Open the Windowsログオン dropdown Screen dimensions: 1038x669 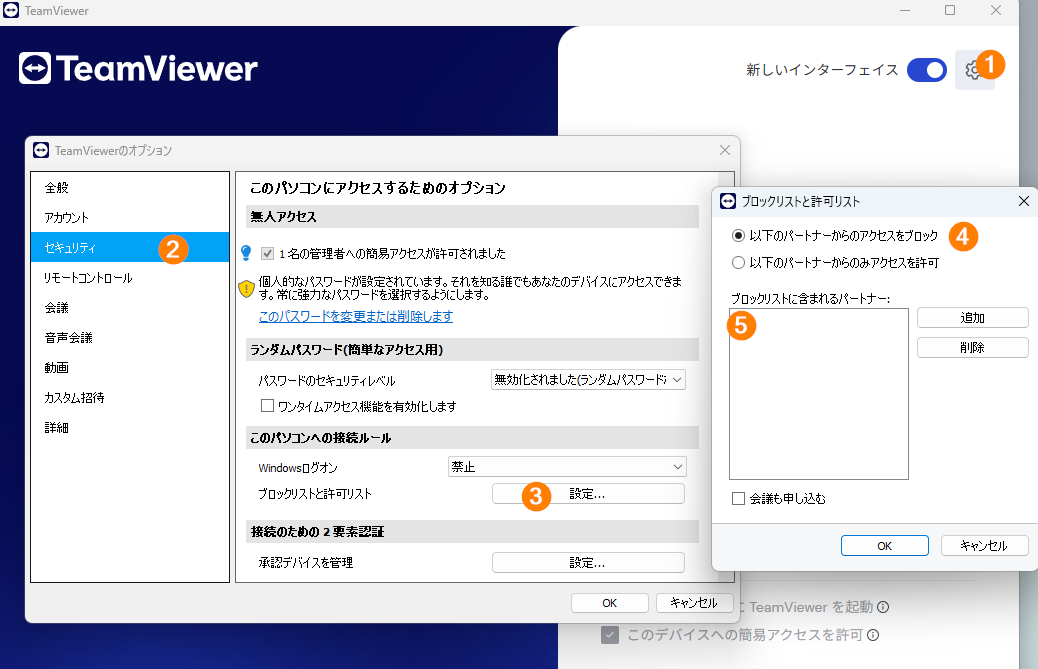coord(567,467)
